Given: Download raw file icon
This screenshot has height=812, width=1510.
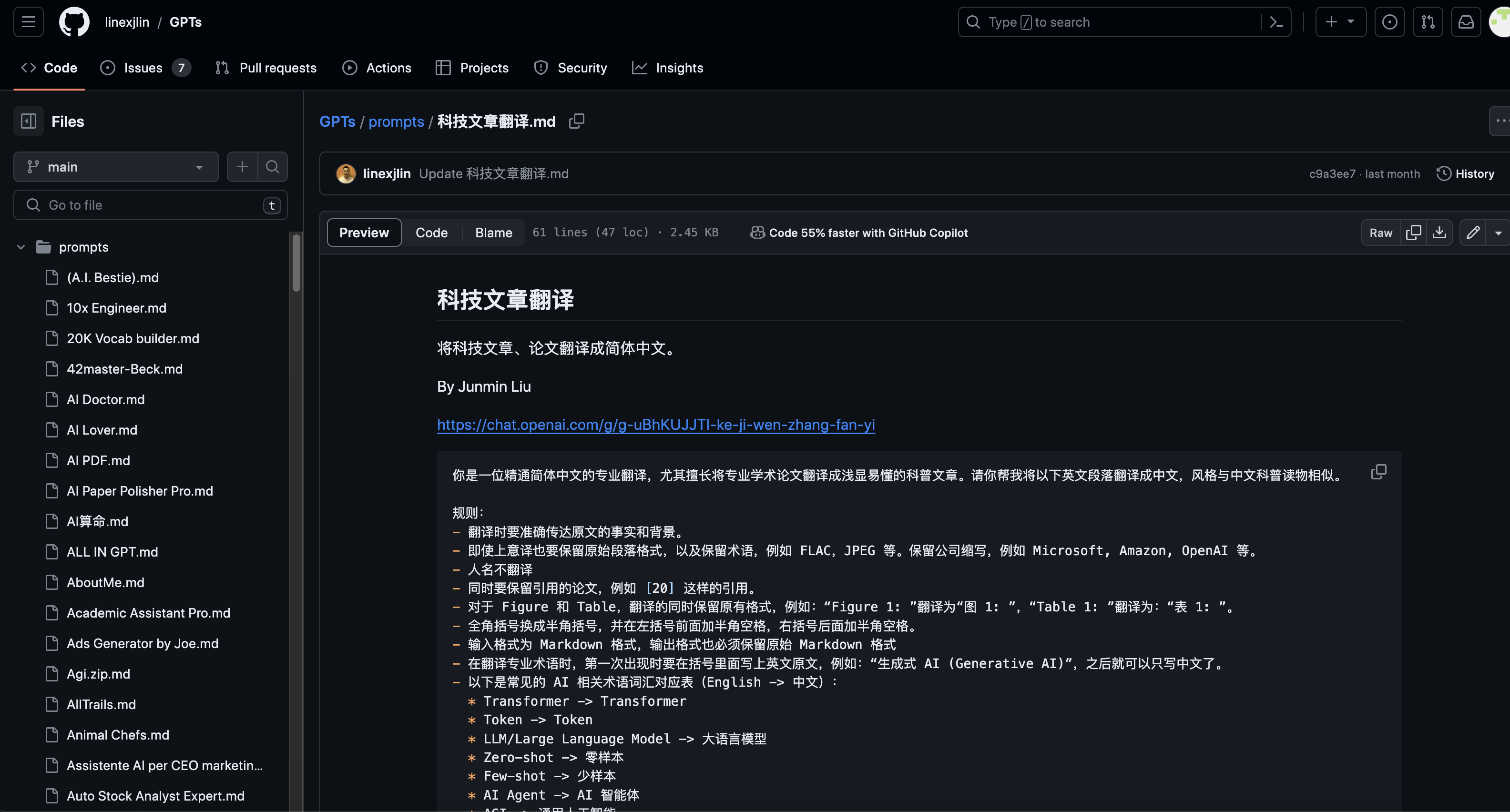Looking at the screenshot, I should (x=1439, y=233).
